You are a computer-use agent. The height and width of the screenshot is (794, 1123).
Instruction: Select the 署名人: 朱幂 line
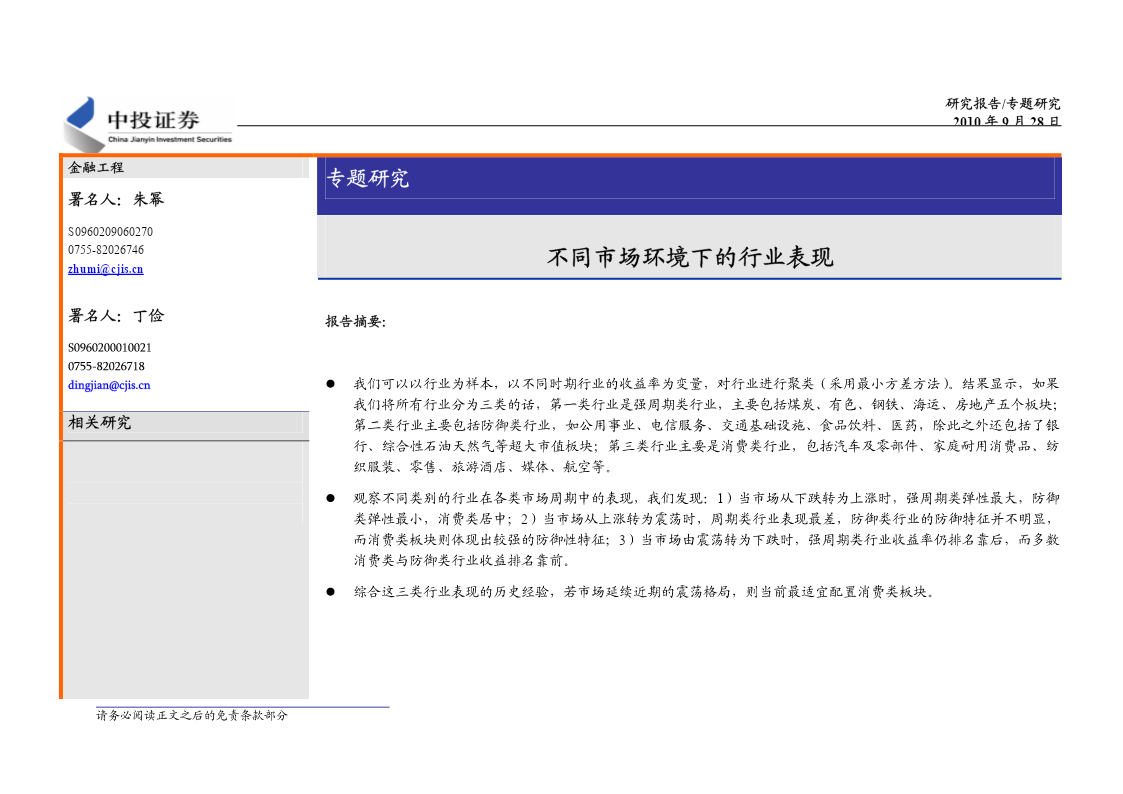pyautogui.click(x=116, y=199)
